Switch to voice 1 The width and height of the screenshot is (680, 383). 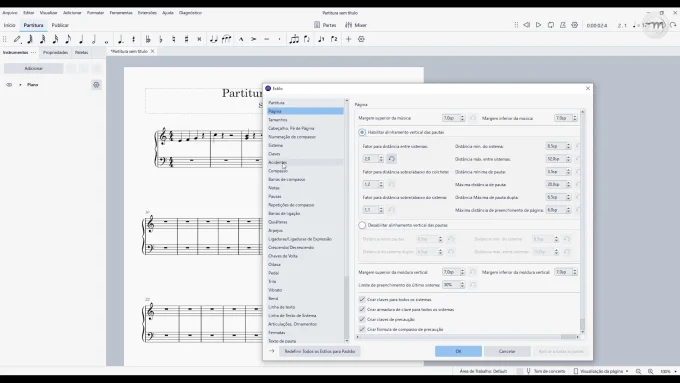(x=321, y=39)
